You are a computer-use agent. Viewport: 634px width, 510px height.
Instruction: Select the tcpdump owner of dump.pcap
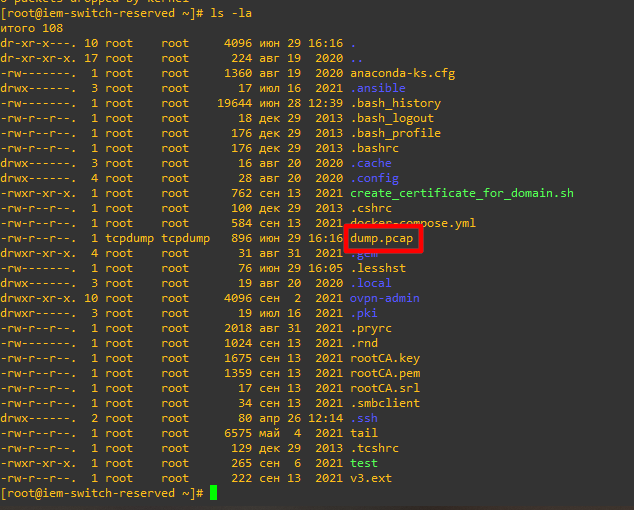[129, 238]
